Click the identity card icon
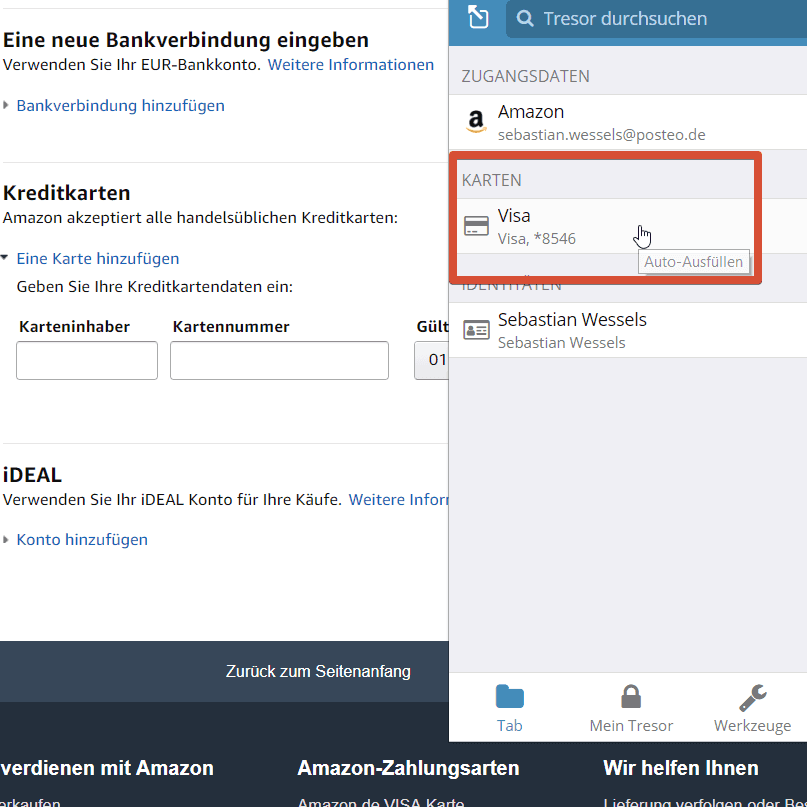 pyautogui.click(x=476, y=330)
